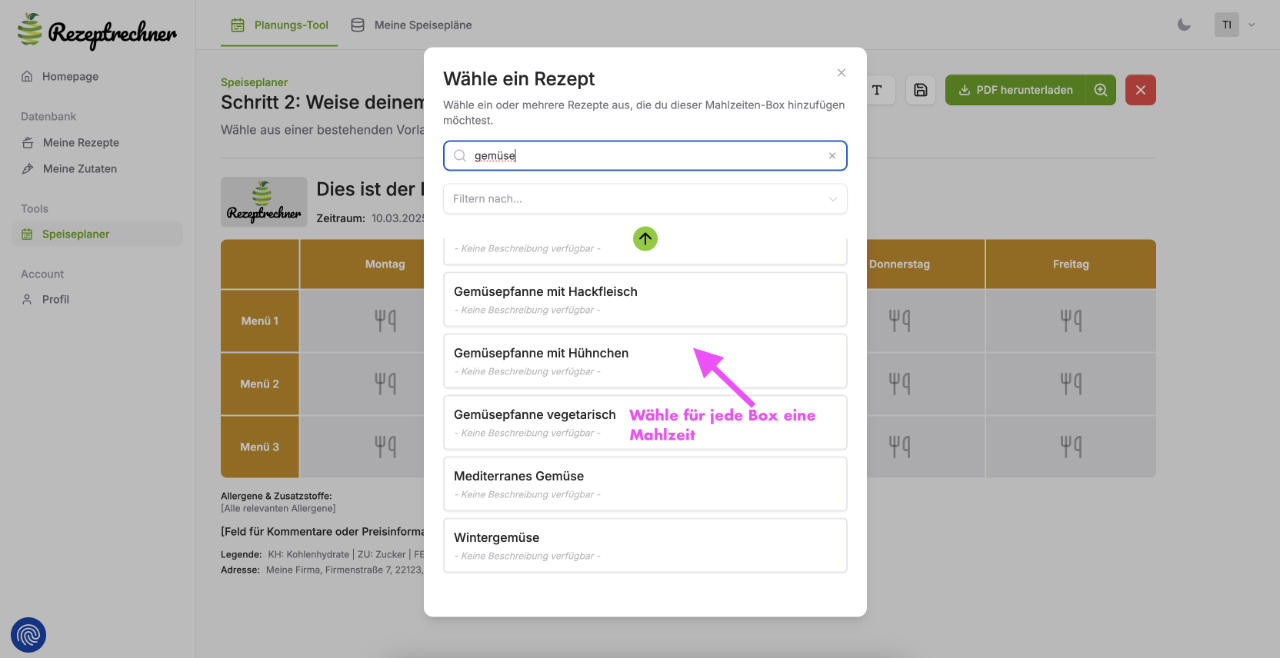Open the 'Filtern nach...' dropdown
This screenshot has height=658, width=1280.
point(645,199)
